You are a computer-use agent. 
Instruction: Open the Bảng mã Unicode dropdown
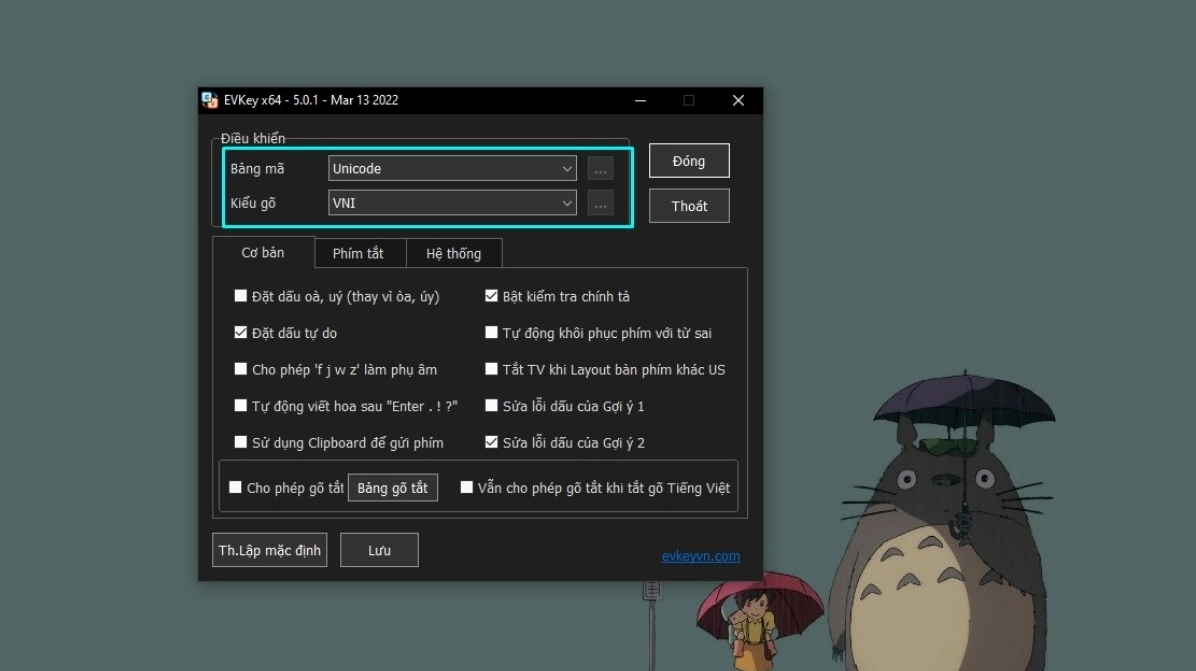[x=452, y=169]
